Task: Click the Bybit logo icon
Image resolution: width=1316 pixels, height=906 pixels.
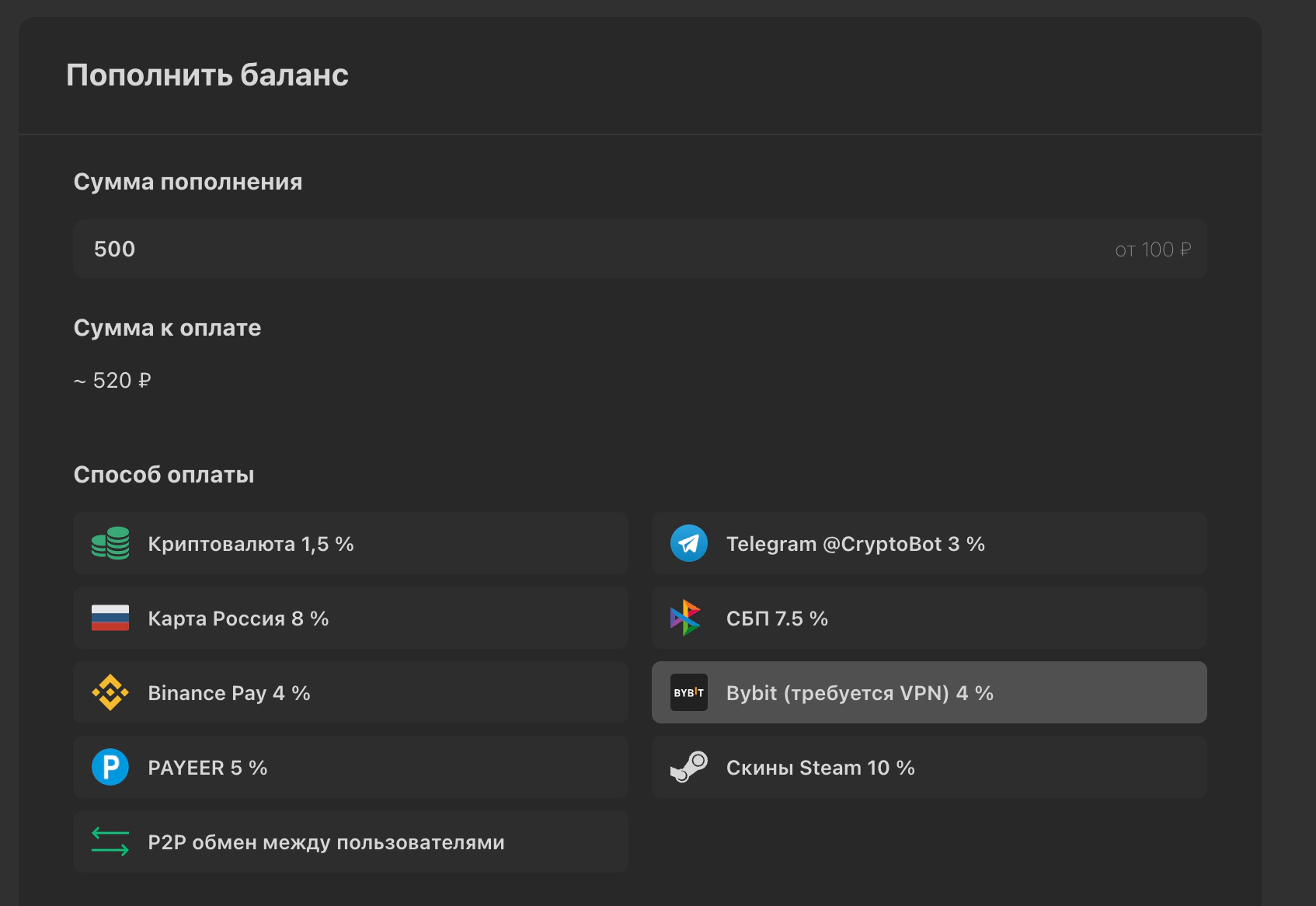Action: 688,692
